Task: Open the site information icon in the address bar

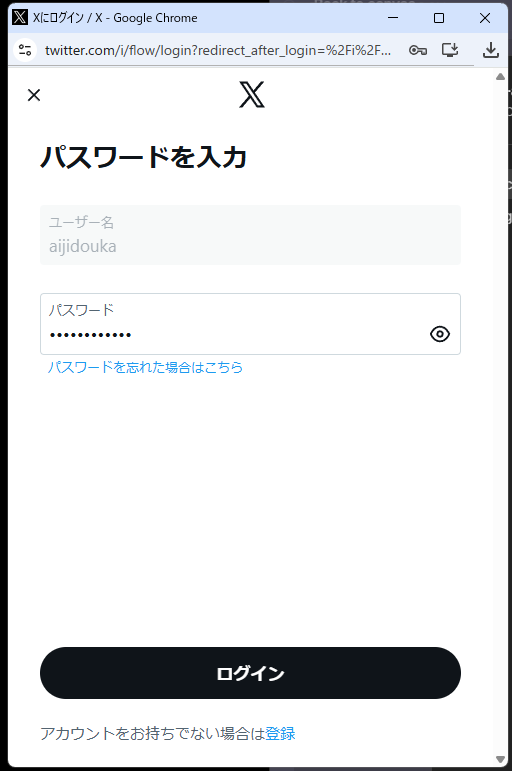Action: pyautogui.click(x=25, y=50)
